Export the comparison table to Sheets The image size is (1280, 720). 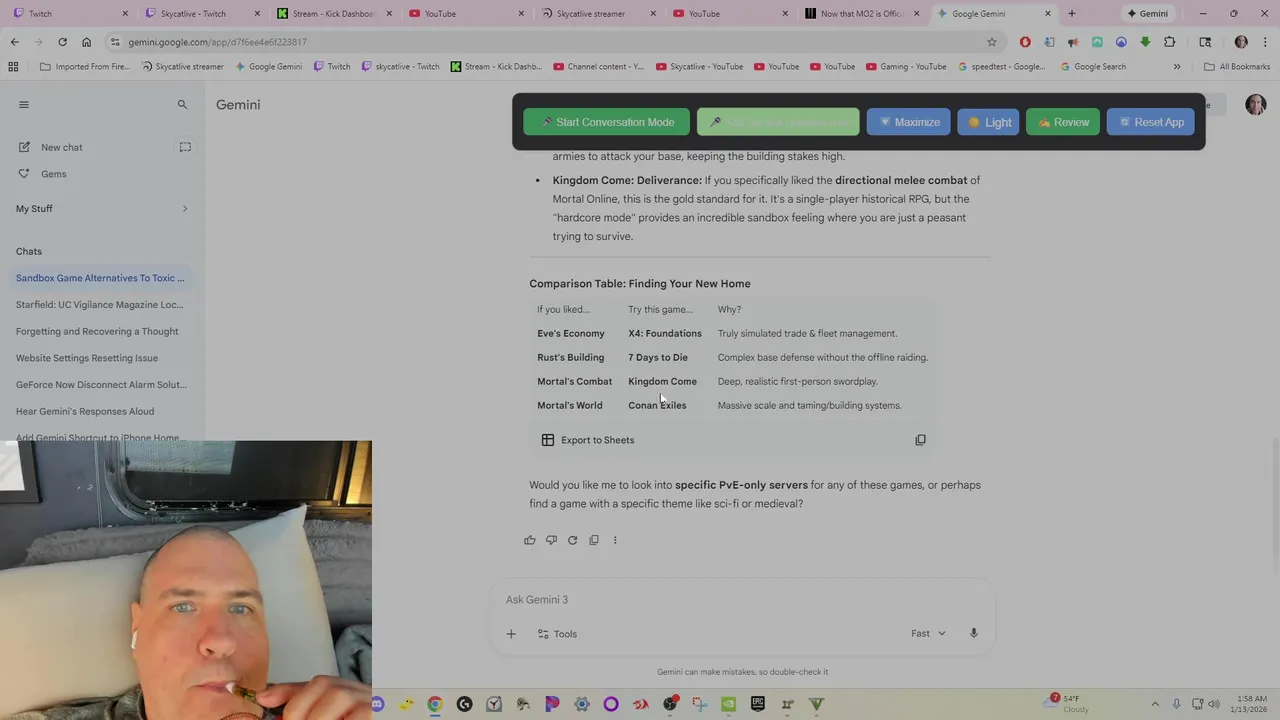[588, 440]
